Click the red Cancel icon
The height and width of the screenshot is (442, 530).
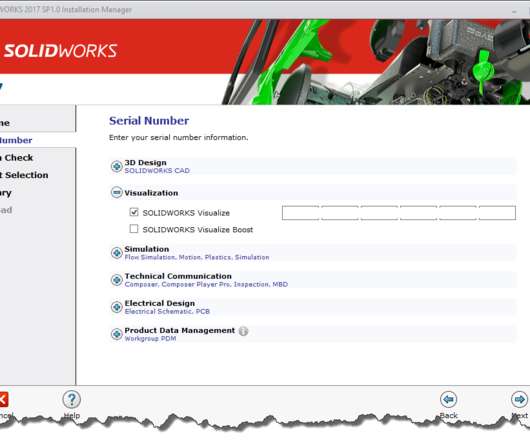pyautogui.click(x=3, y=400)
